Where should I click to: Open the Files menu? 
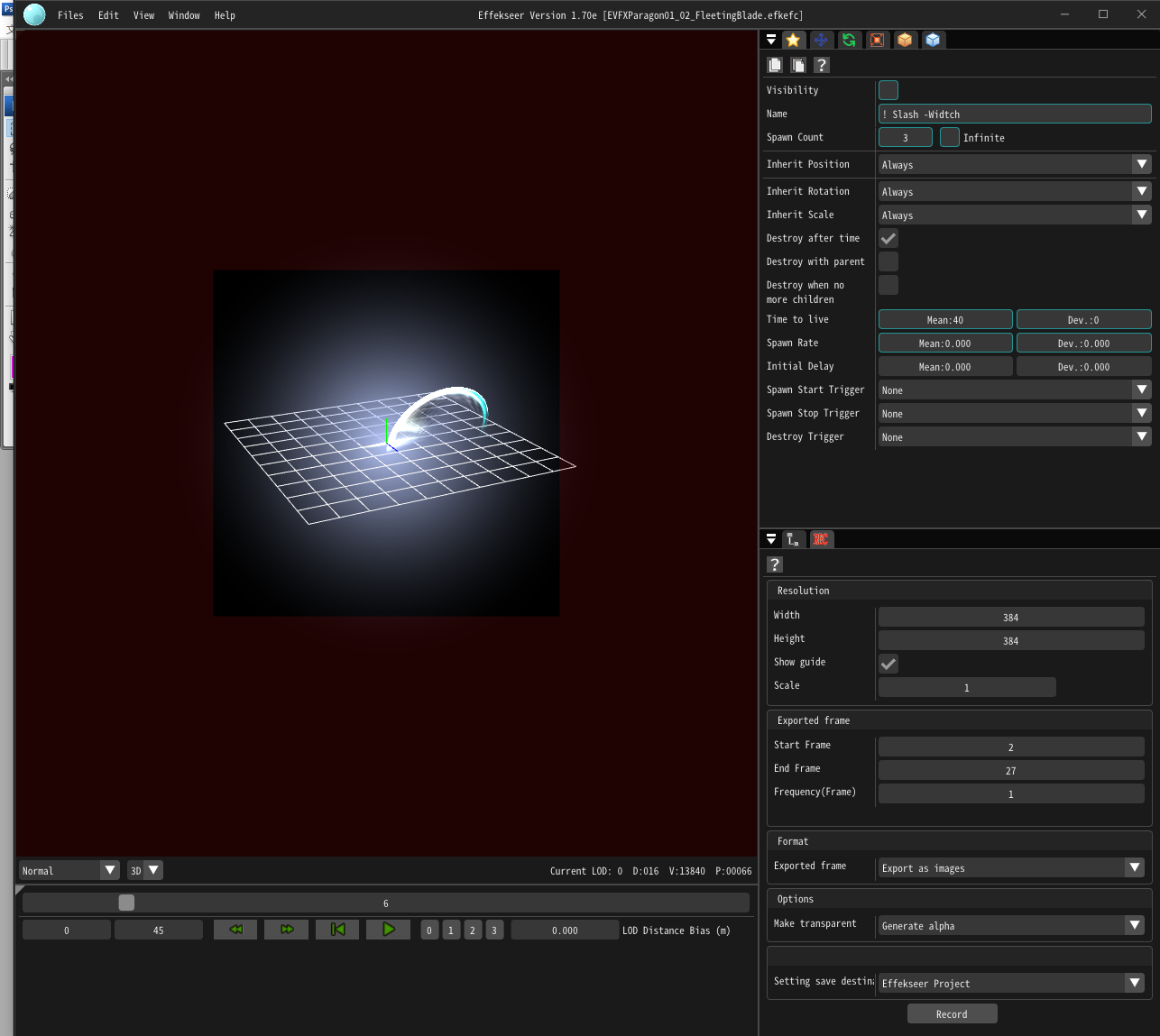click(70, 15)
